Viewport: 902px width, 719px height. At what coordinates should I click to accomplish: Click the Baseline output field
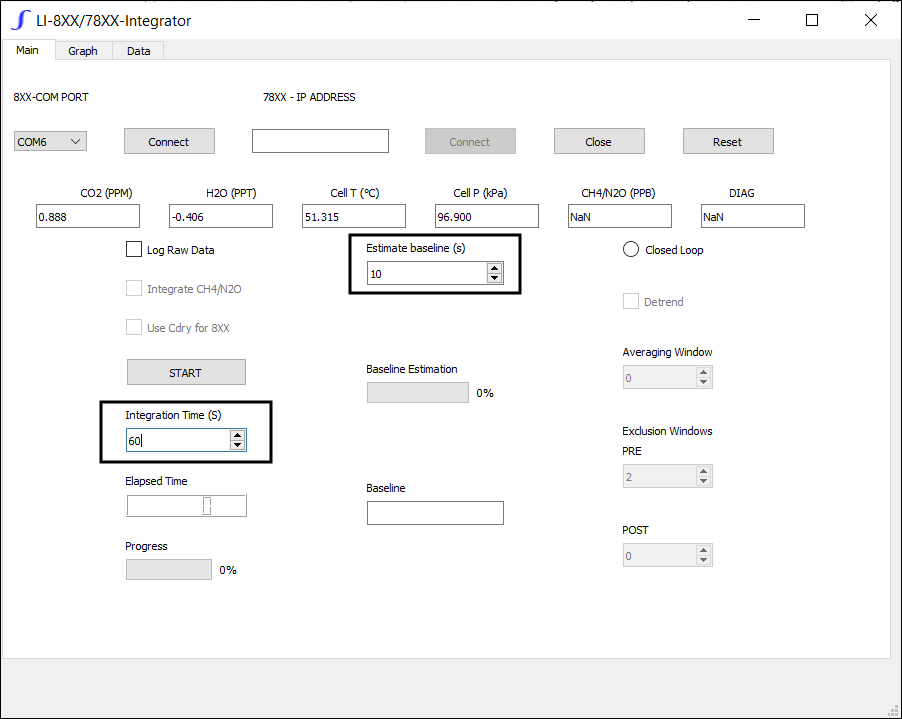(x=435, y=513)
